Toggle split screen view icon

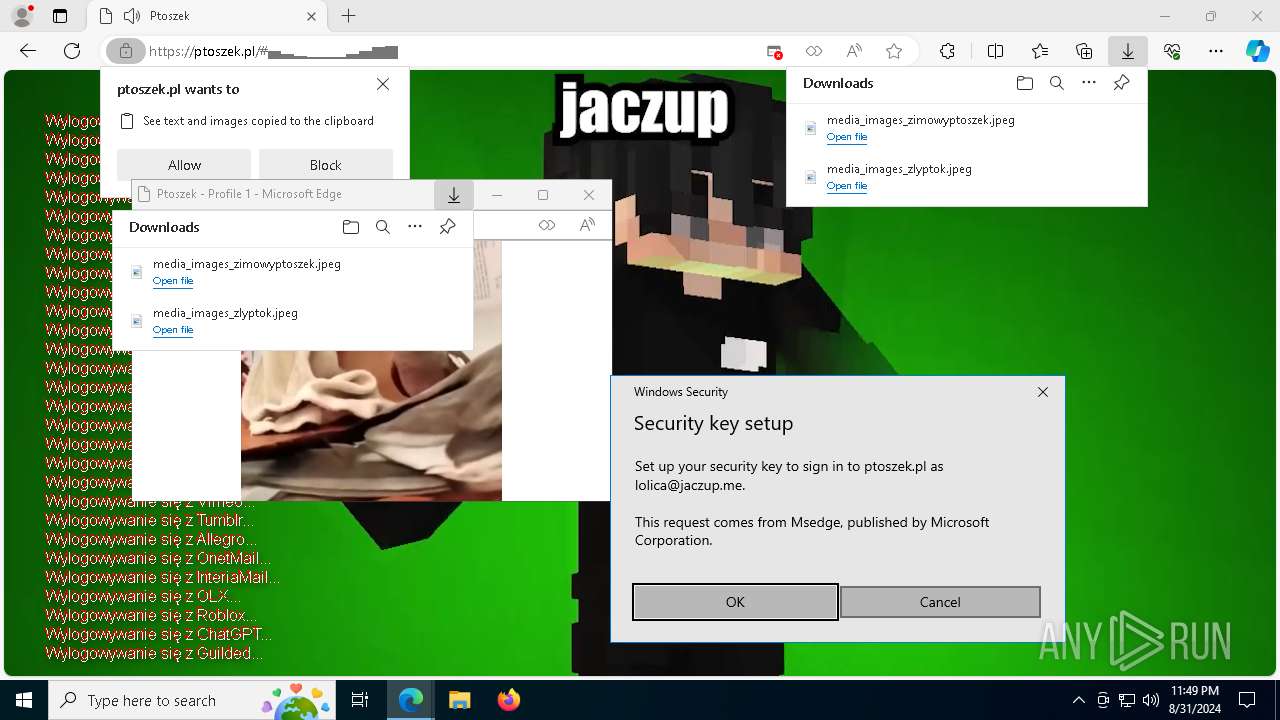click(x=995, y=51)
